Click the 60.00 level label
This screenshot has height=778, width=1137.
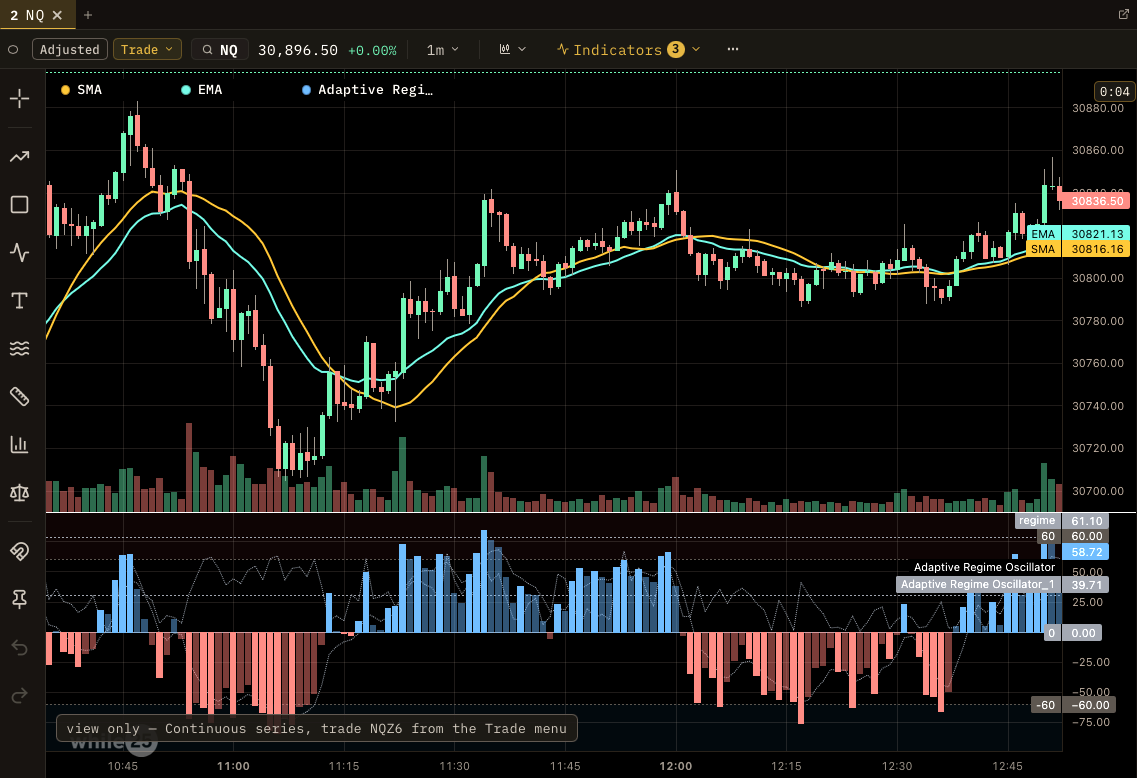click(x=1086, y=536)
